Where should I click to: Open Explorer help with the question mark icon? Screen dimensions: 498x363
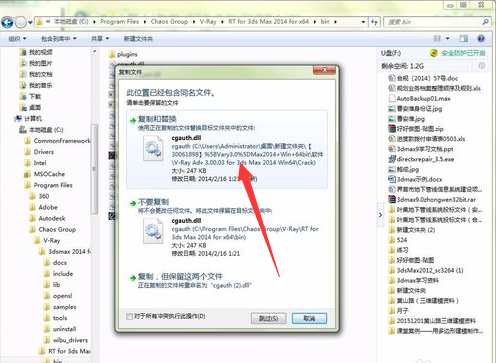coord(481,39)
